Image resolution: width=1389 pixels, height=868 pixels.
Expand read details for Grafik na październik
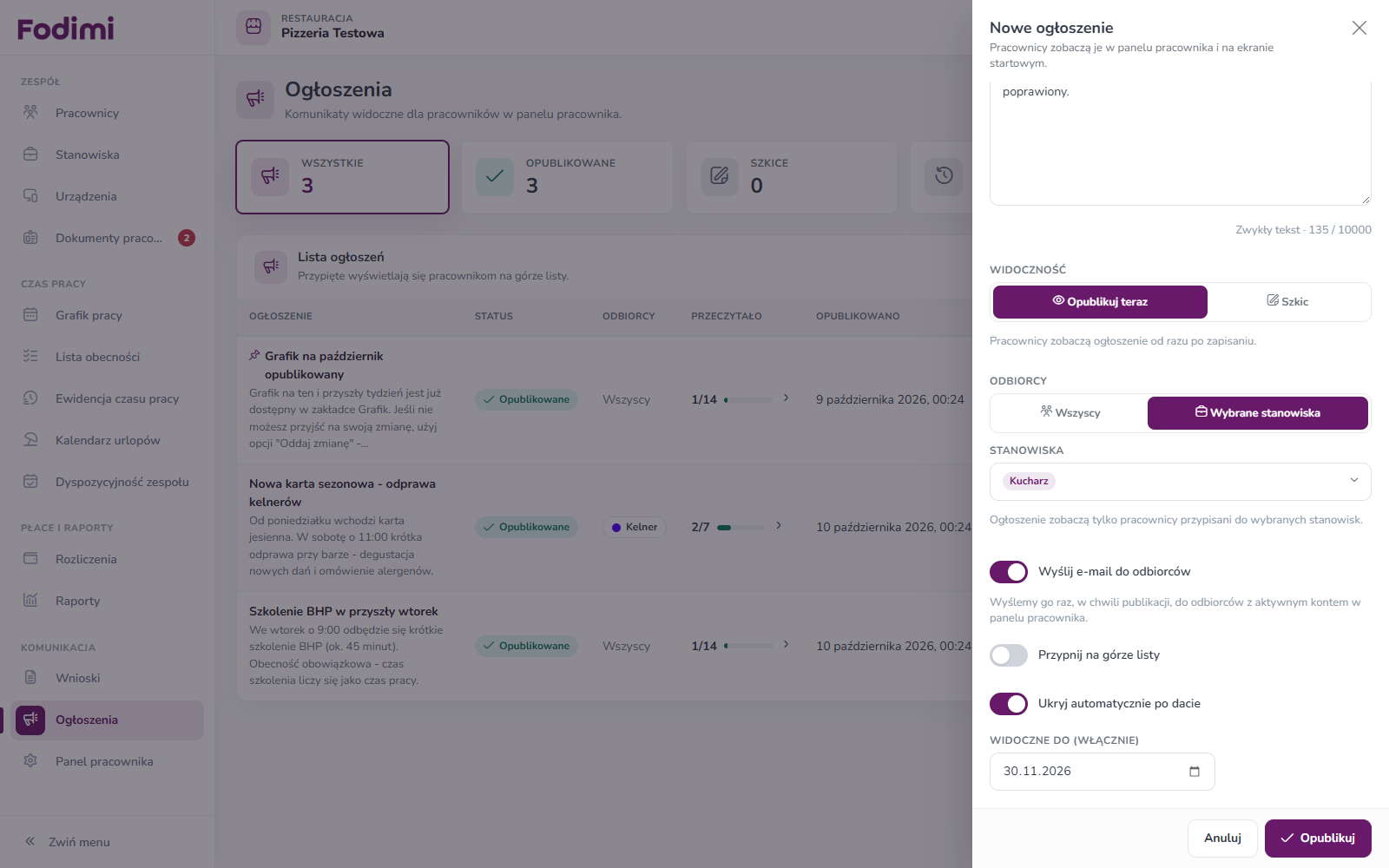pos(786,398)
